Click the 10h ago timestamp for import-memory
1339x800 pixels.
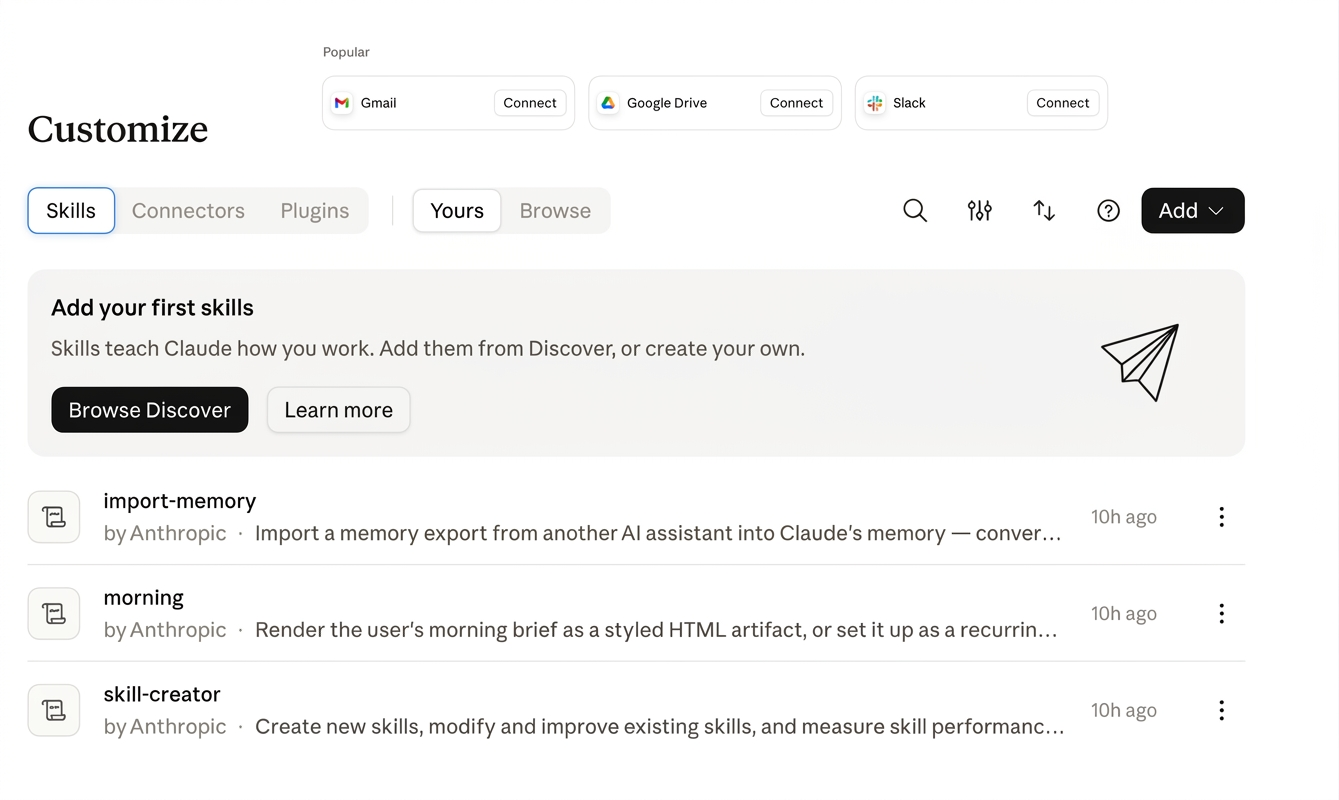tap(1124, 517)
